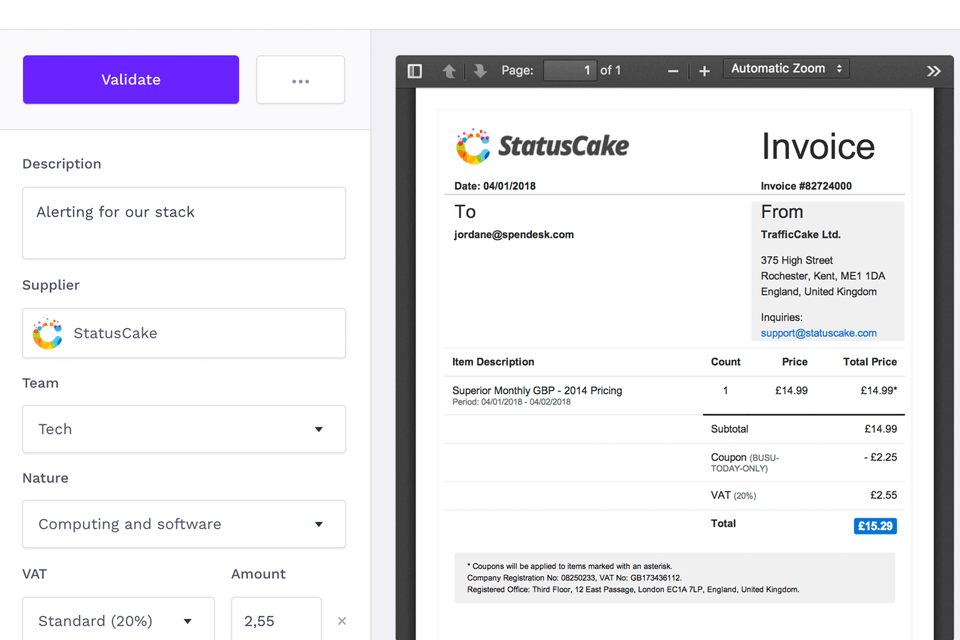The width and height of the screenshot is (960, 640).
Task: Click the VAT £2.55 value on invoice
Action: point(883,495)
